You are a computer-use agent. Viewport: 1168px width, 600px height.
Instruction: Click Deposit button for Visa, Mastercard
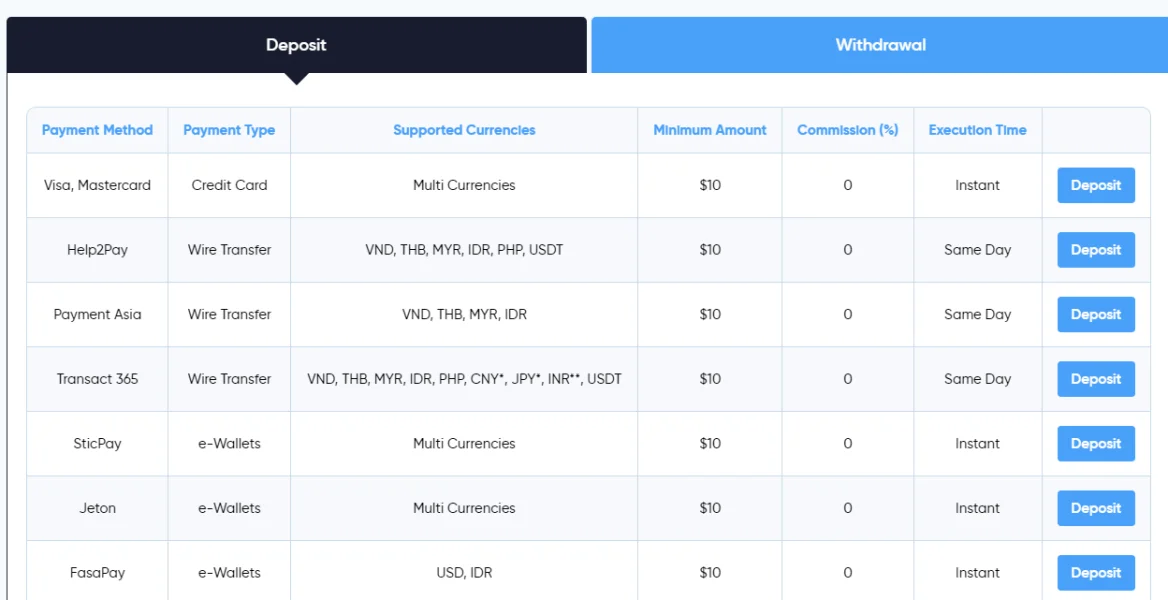point(1096,185)
